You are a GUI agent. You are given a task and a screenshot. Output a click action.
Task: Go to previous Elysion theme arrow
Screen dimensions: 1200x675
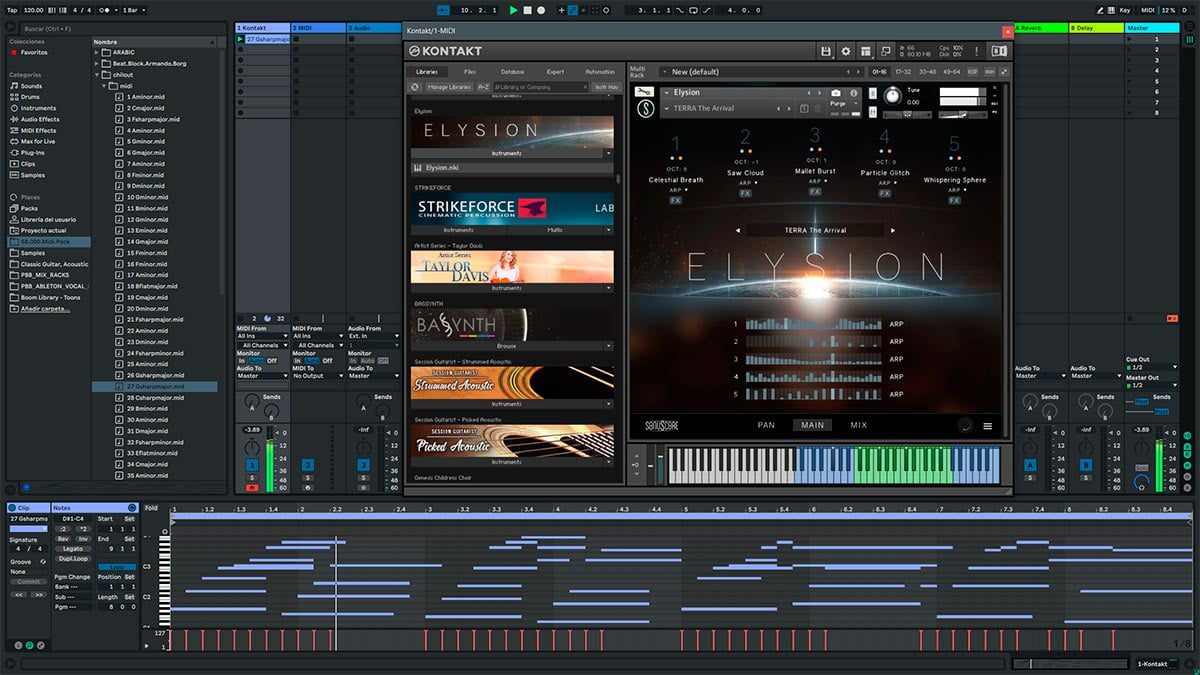[739, 230]
